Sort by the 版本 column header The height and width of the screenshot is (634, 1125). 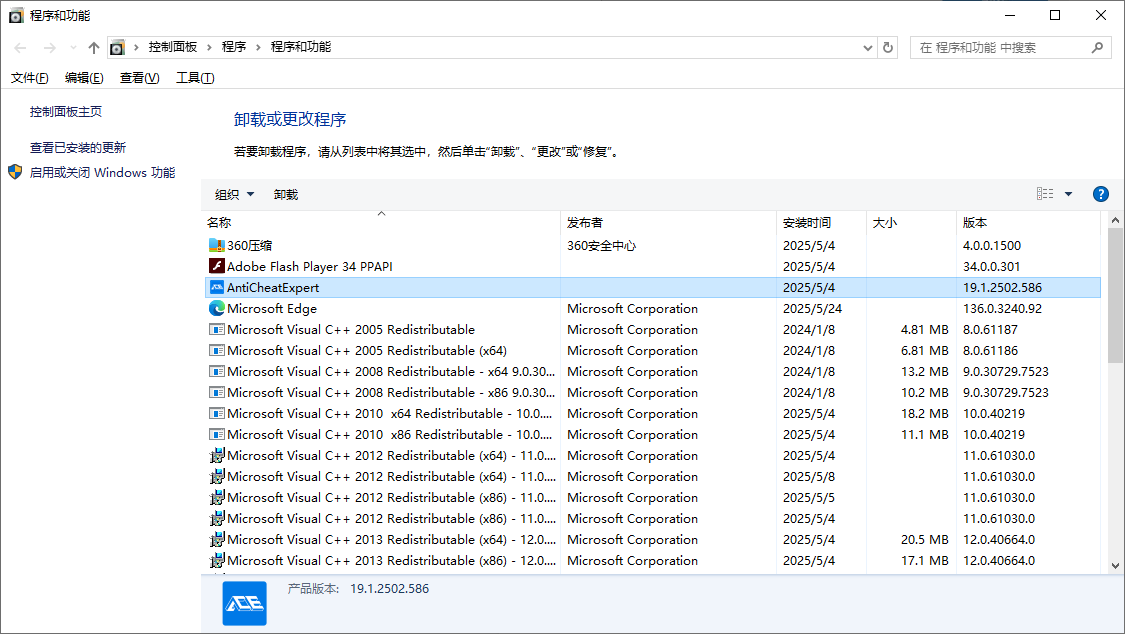(x=1028, y=222)
